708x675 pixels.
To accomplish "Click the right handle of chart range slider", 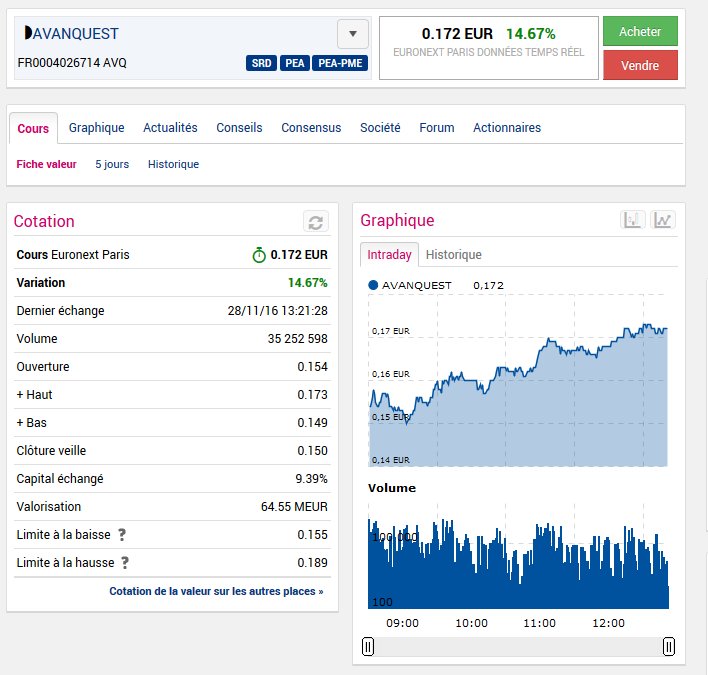I will pyautogui.click(x=669, y=647).
